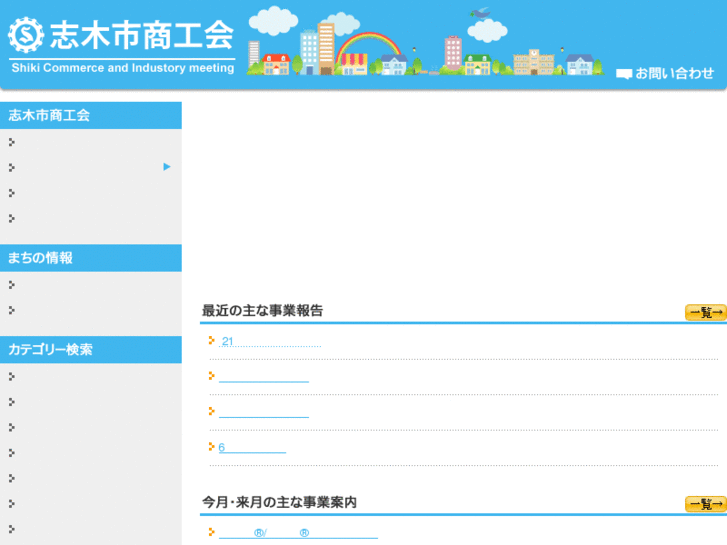Click the Shiki Commerce and Industory meeting text
This screenshot has height=545, width=727.
pyautogui.click(x=122, y=68)
